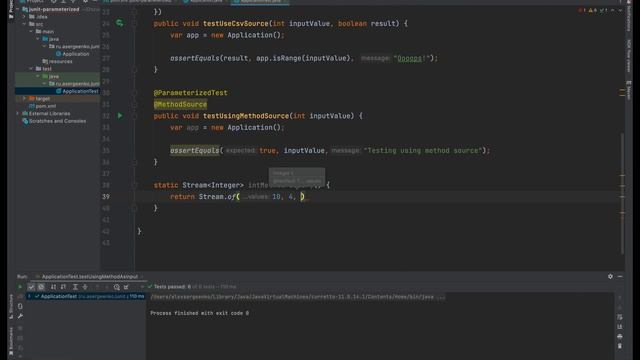Print console output icon

[x=620, y=336]
